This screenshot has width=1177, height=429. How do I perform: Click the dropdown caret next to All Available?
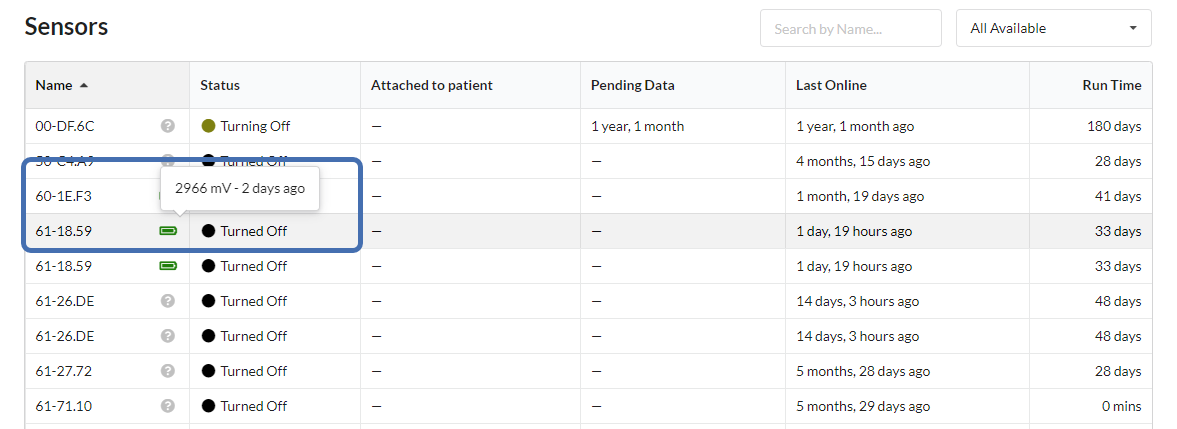click(x=1133, y=28)
